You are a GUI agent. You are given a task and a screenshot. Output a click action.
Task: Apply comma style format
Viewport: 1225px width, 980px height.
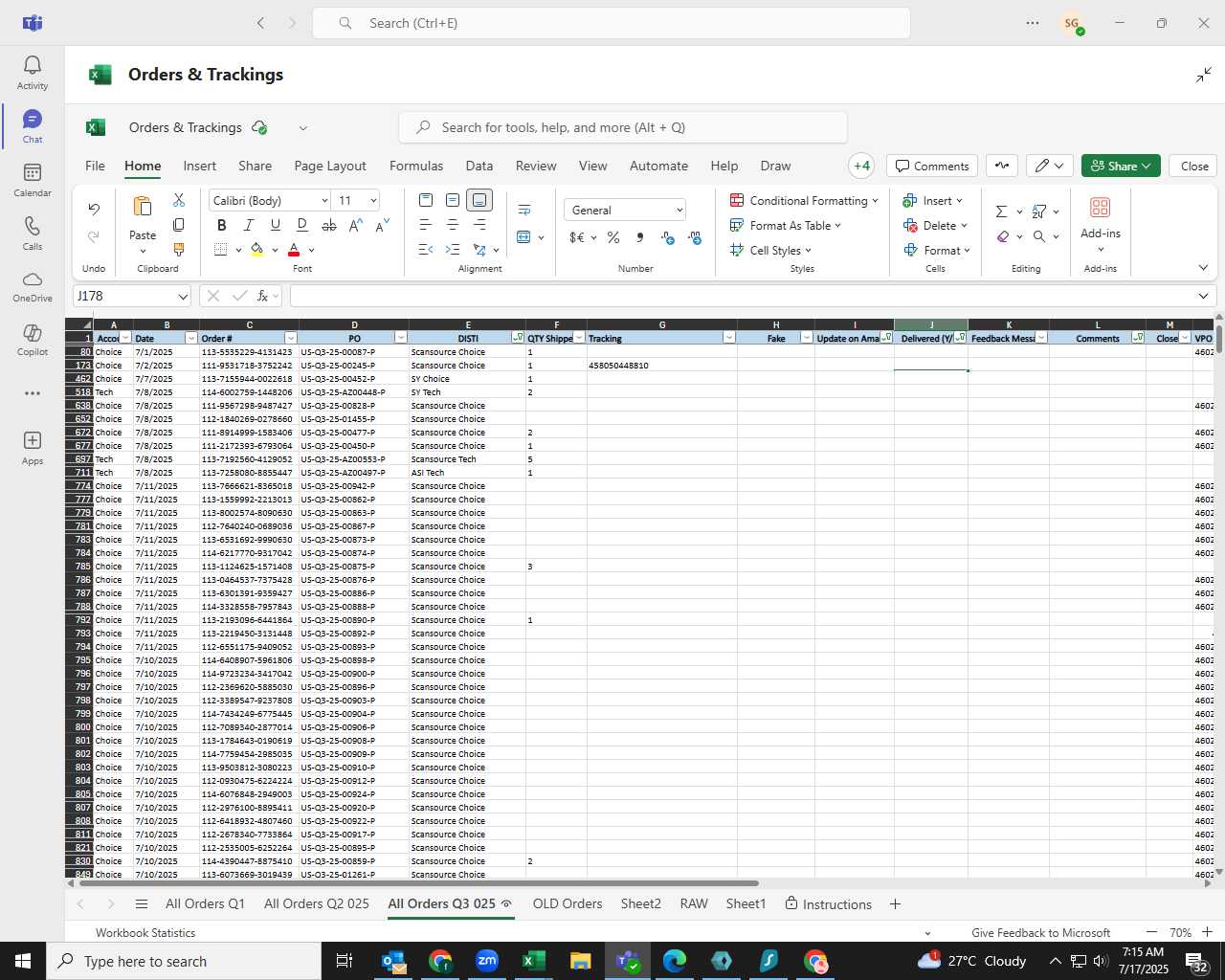click(x=640, y=237)
